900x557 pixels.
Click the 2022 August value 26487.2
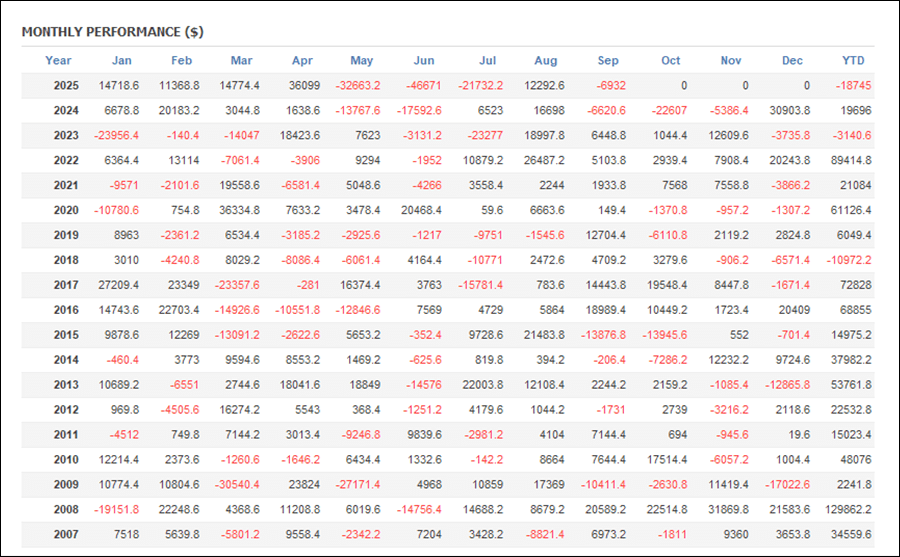[546, 160]
